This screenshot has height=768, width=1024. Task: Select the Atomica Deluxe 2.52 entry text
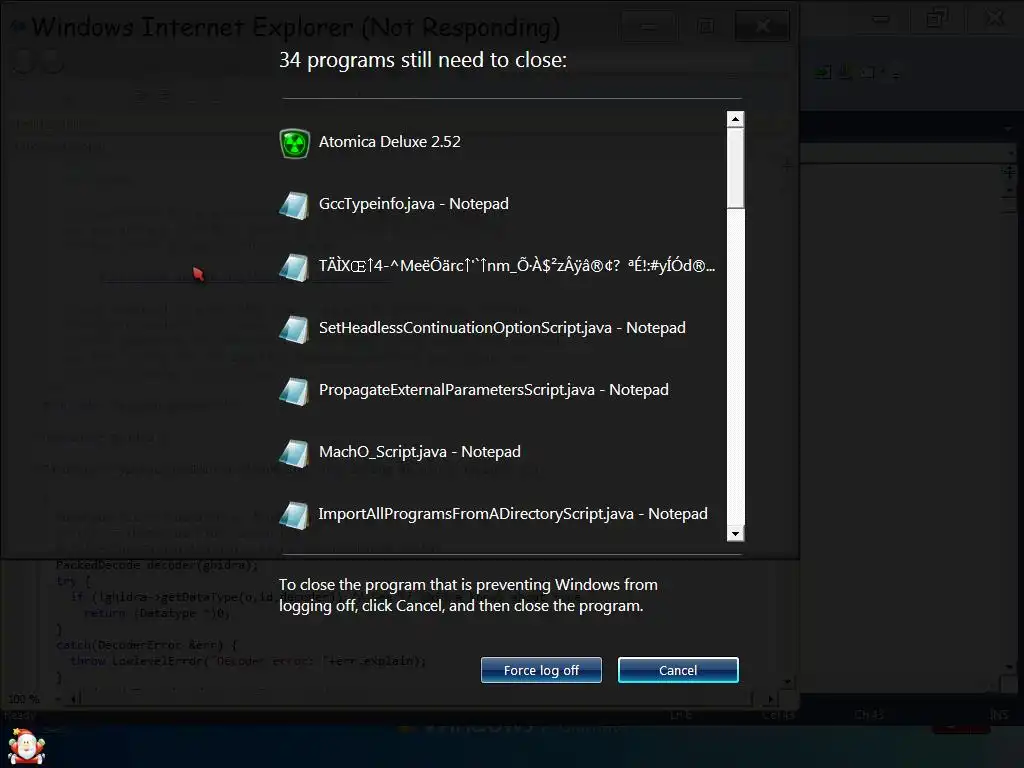coord(390,142)
